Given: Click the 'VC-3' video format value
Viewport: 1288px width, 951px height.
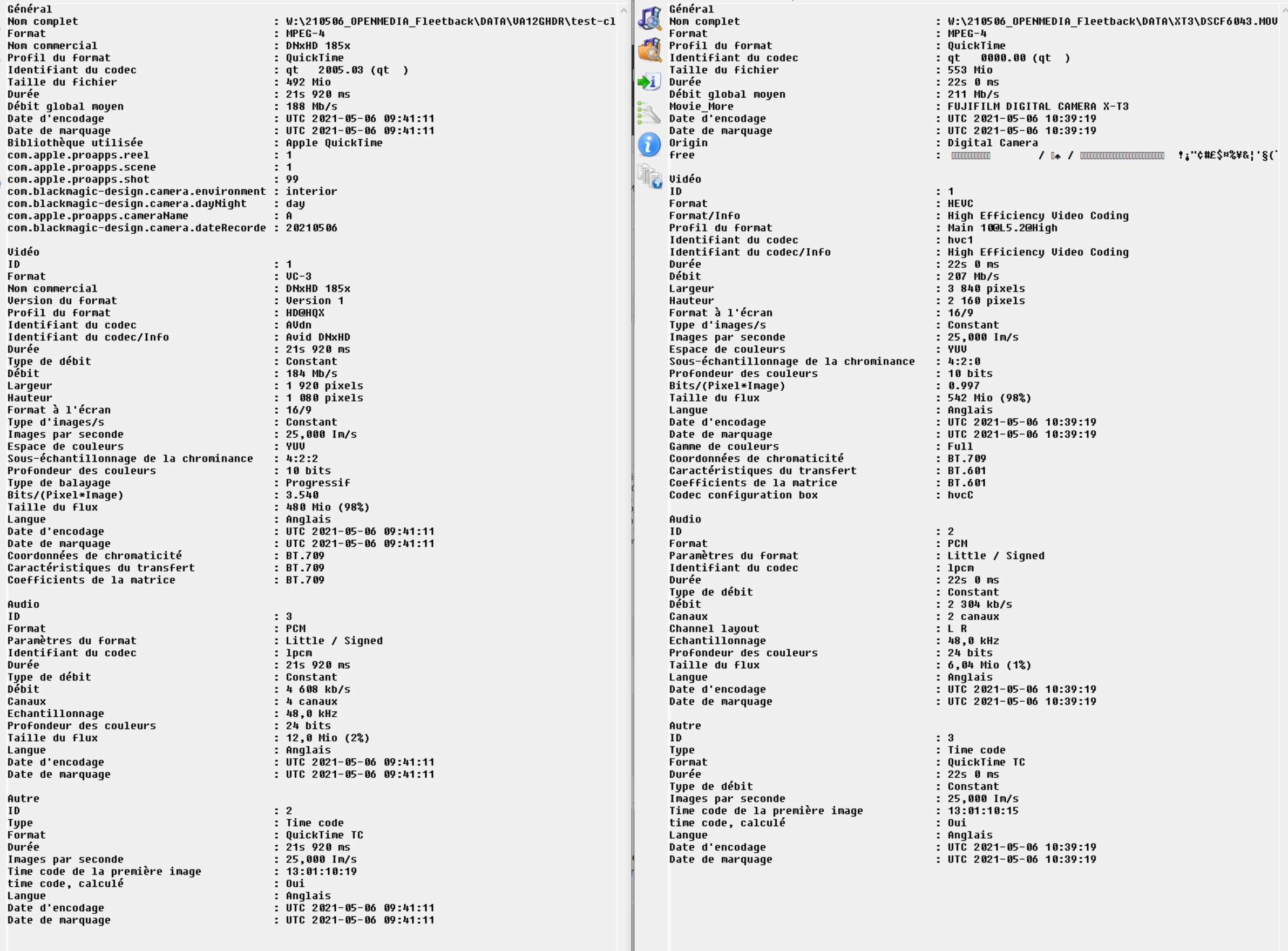Looking at the screenshot, I should click(x=299, y=276).
